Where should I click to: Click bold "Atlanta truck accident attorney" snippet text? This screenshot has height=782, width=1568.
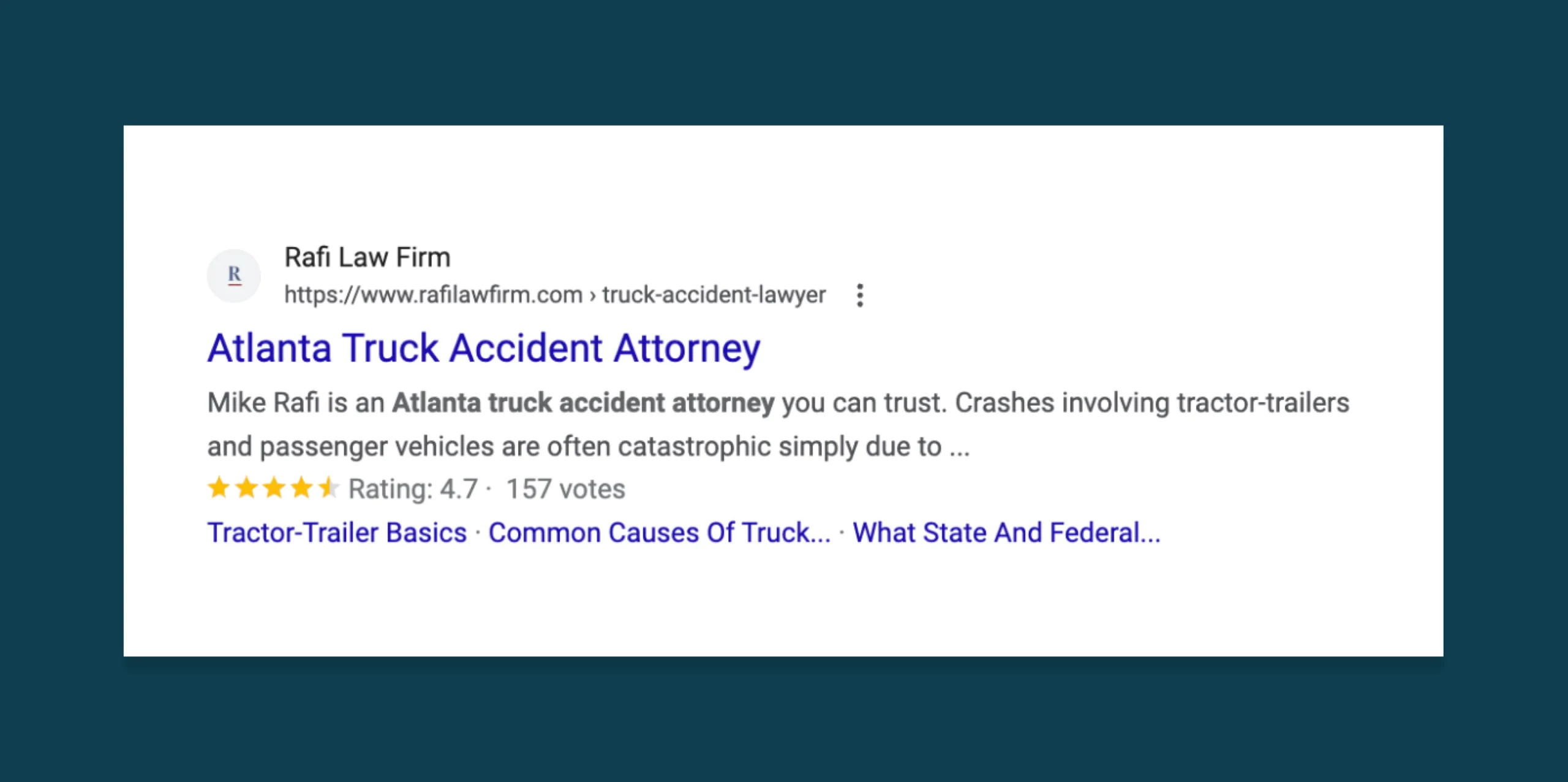click(584, 403)
